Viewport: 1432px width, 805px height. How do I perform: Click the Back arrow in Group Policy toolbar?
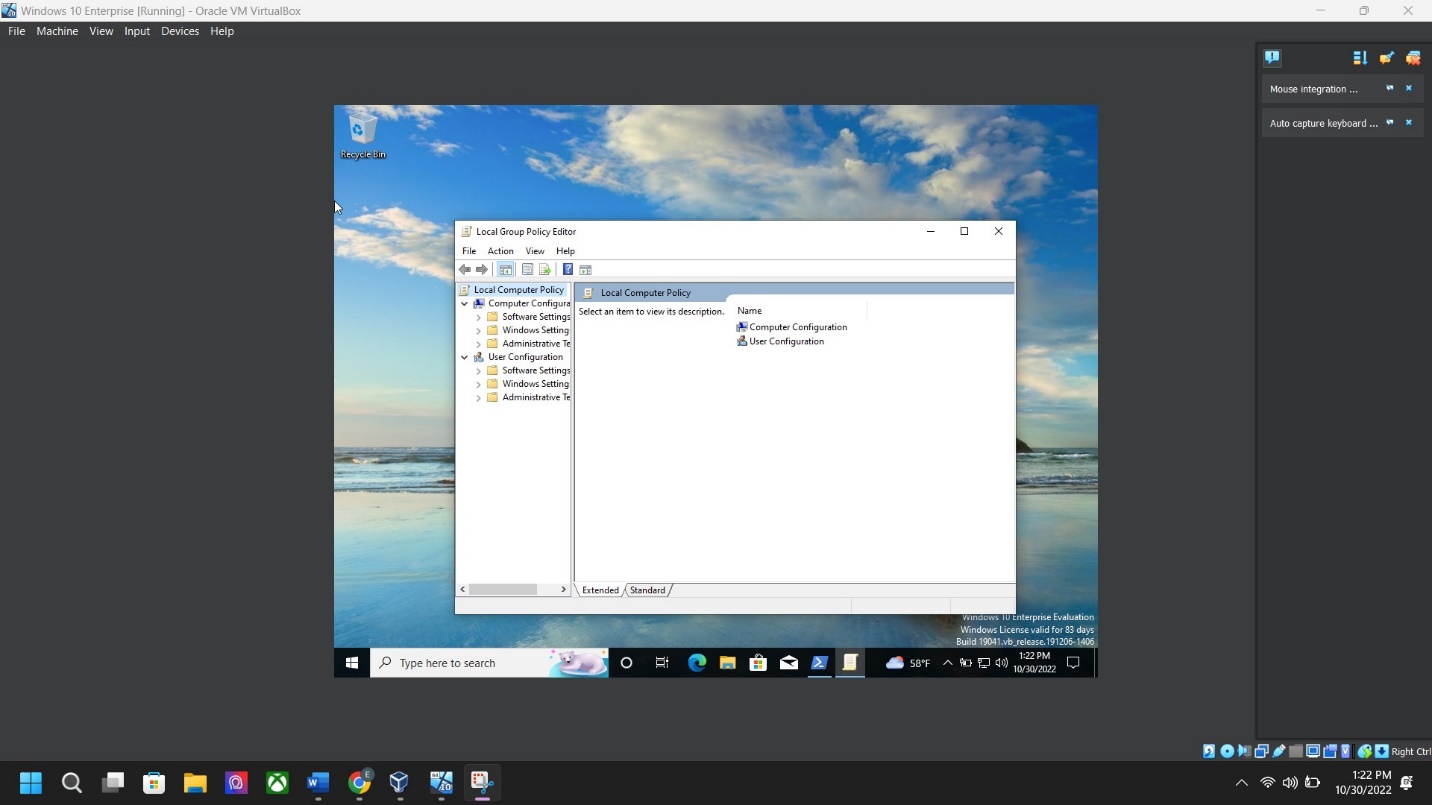pos(464,270)
